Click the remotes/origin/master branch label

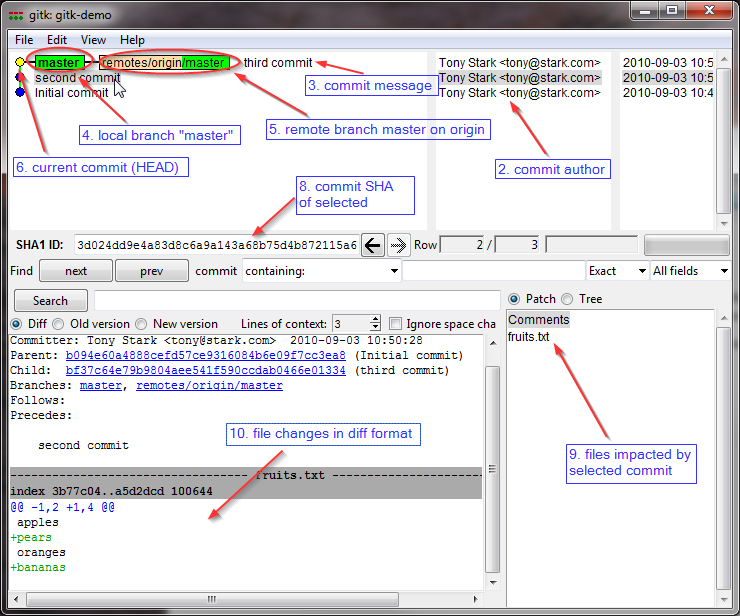tap(164, 63)
